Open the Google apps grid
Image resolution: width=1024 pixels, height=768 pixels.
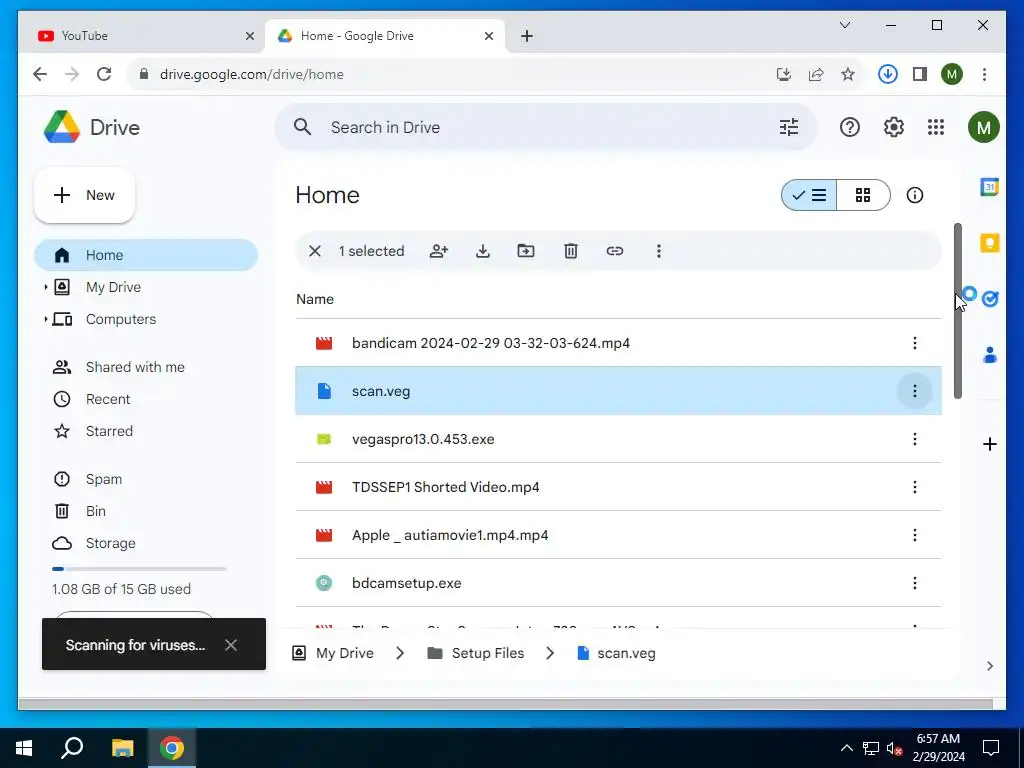click(936, 127)
